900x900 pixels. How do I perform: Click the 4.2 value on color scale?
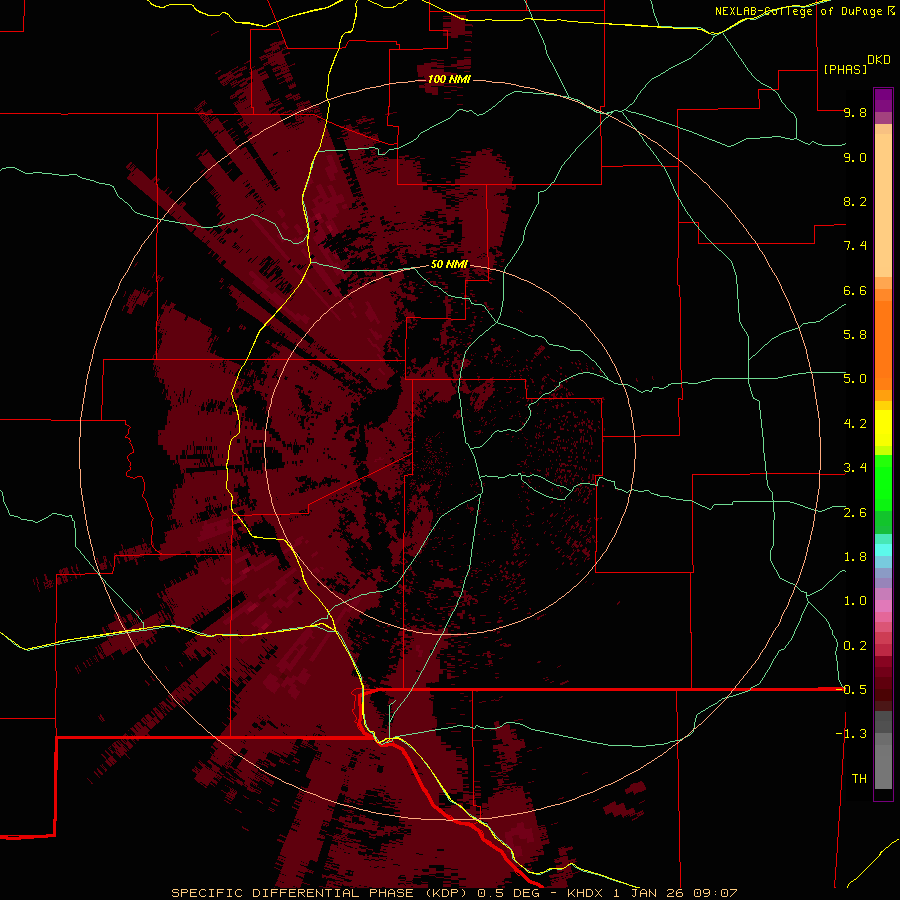[855, 424]
